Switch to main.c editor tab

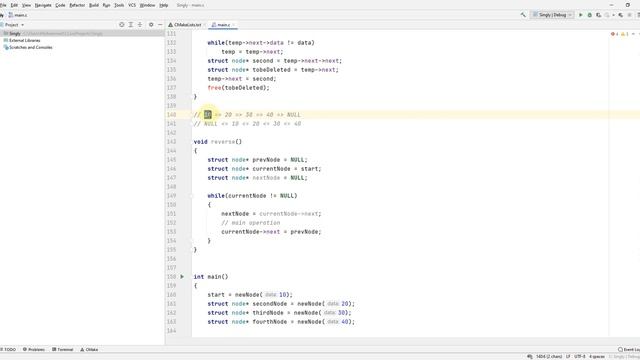point(223,25)
